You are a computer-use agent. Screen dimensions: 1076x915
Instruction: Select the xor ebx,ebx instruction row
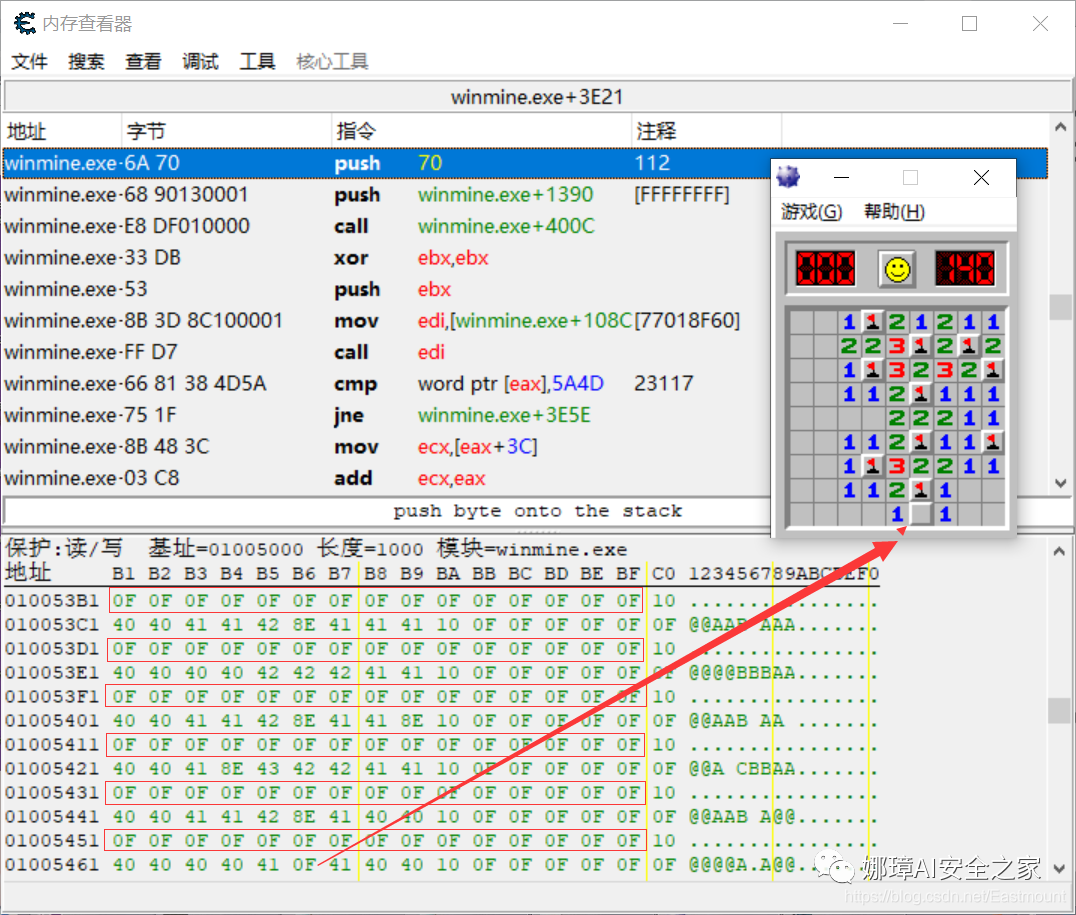387,257
